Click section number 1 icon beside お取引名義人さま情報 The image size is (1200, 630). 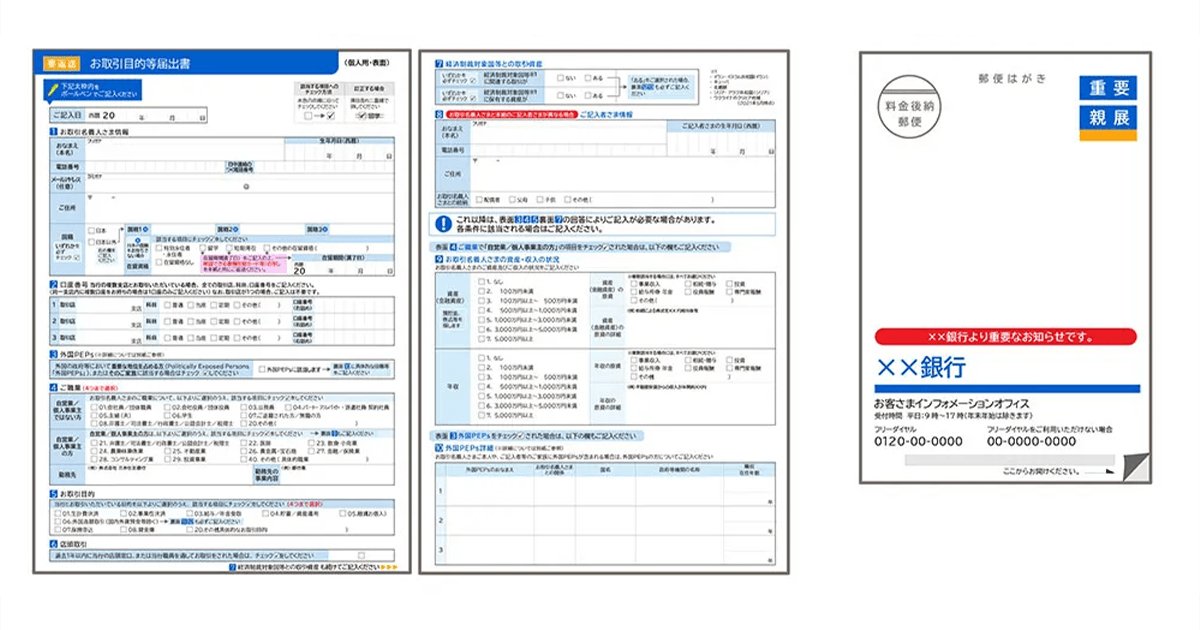52,132
